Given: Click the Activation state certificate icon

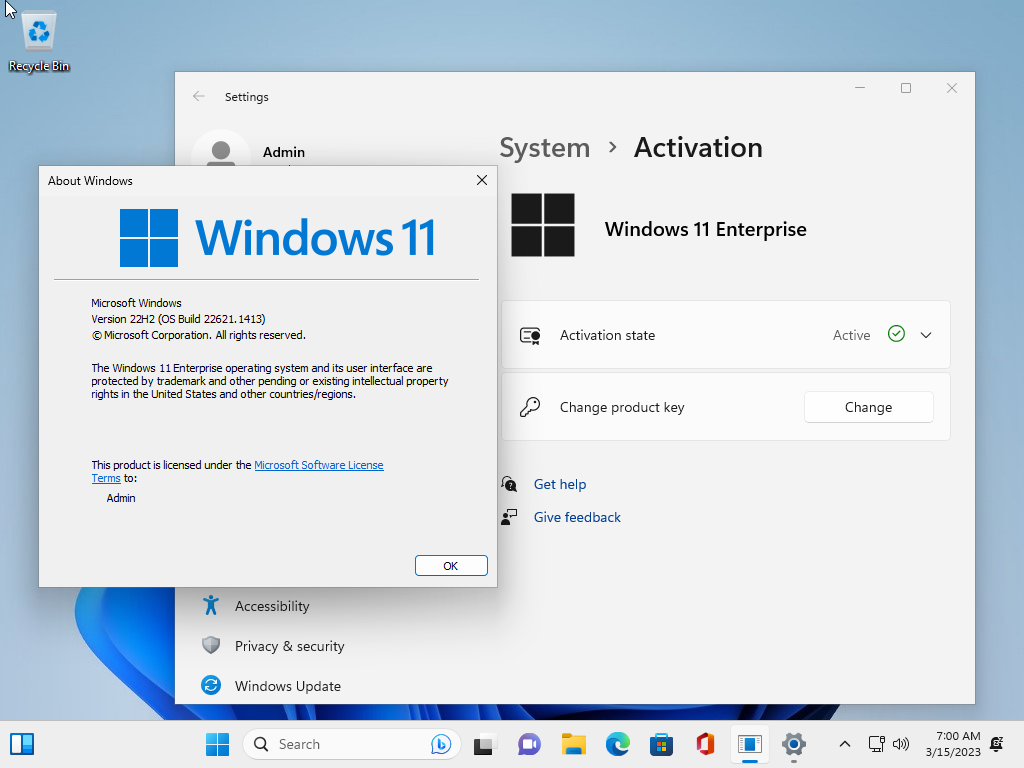Looking at the screenshot, I should [x=530, y=336].
